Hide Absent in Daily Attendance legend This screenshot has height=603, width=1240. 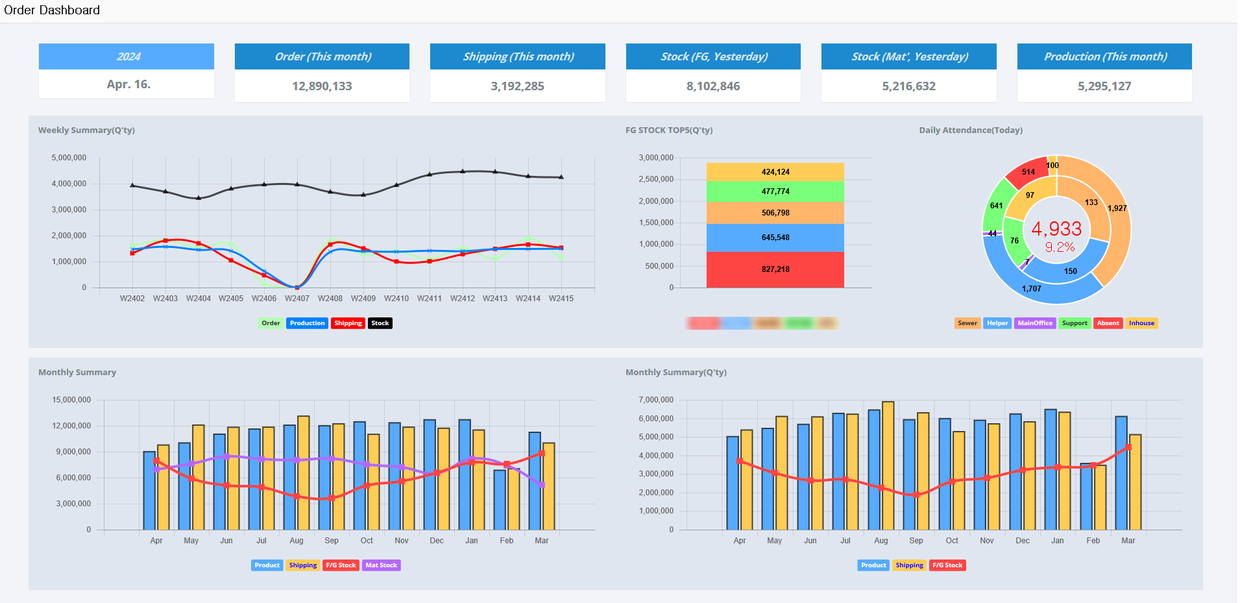coord(1108,323)
